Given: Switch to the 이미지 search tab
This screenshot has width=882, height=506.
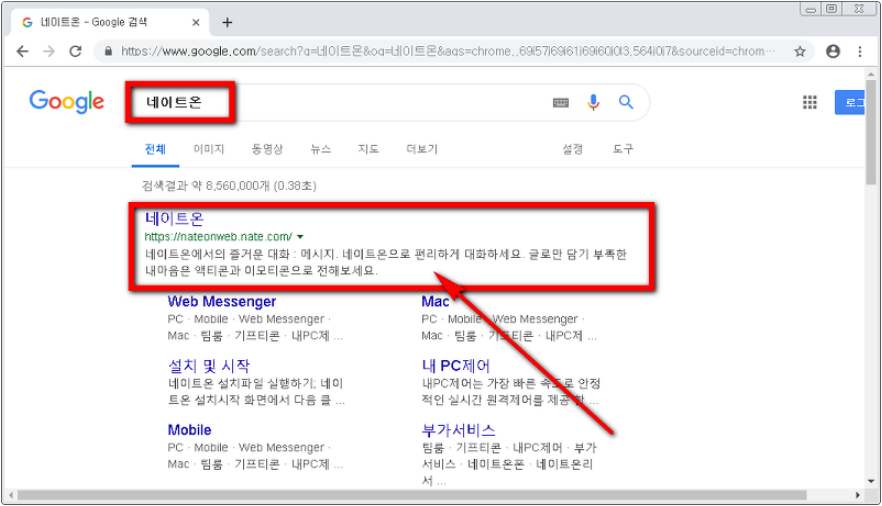Looking at the screenshot, I should click(209, 150).
